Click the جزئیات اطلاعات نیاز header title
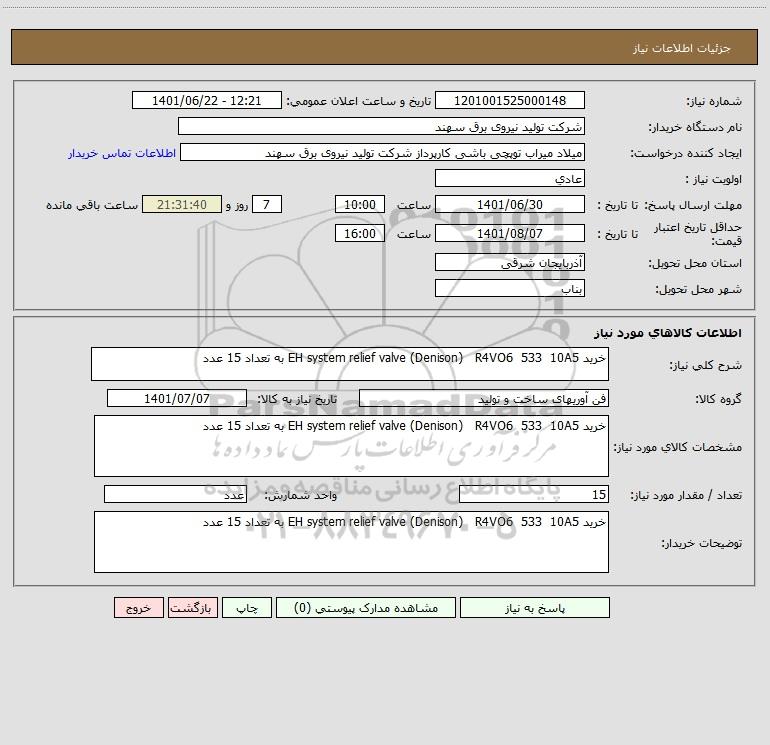 [x=681, y=48]
